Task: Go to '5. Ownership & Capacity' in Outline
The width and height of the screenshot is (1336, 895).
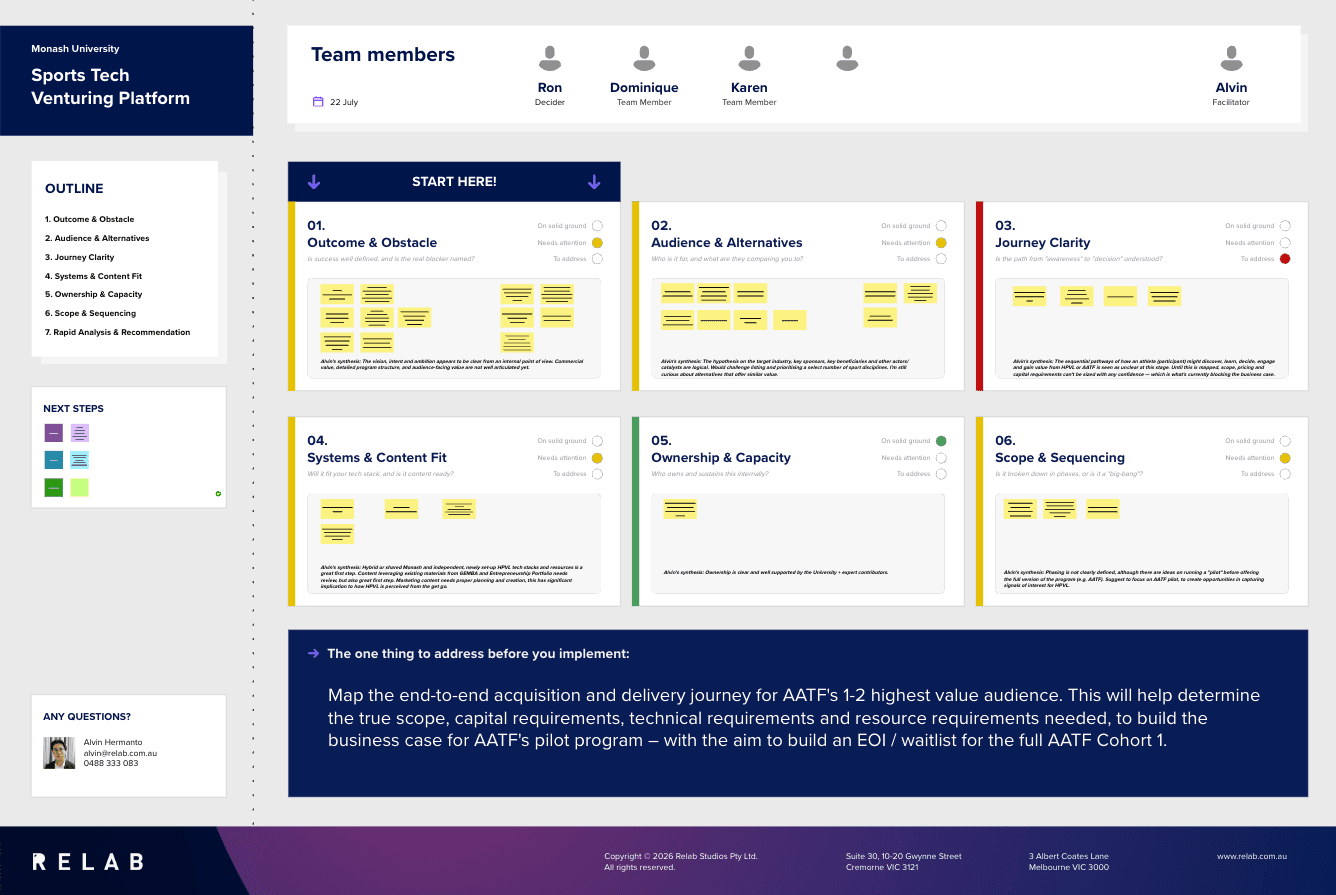Action: click(94, 294)
